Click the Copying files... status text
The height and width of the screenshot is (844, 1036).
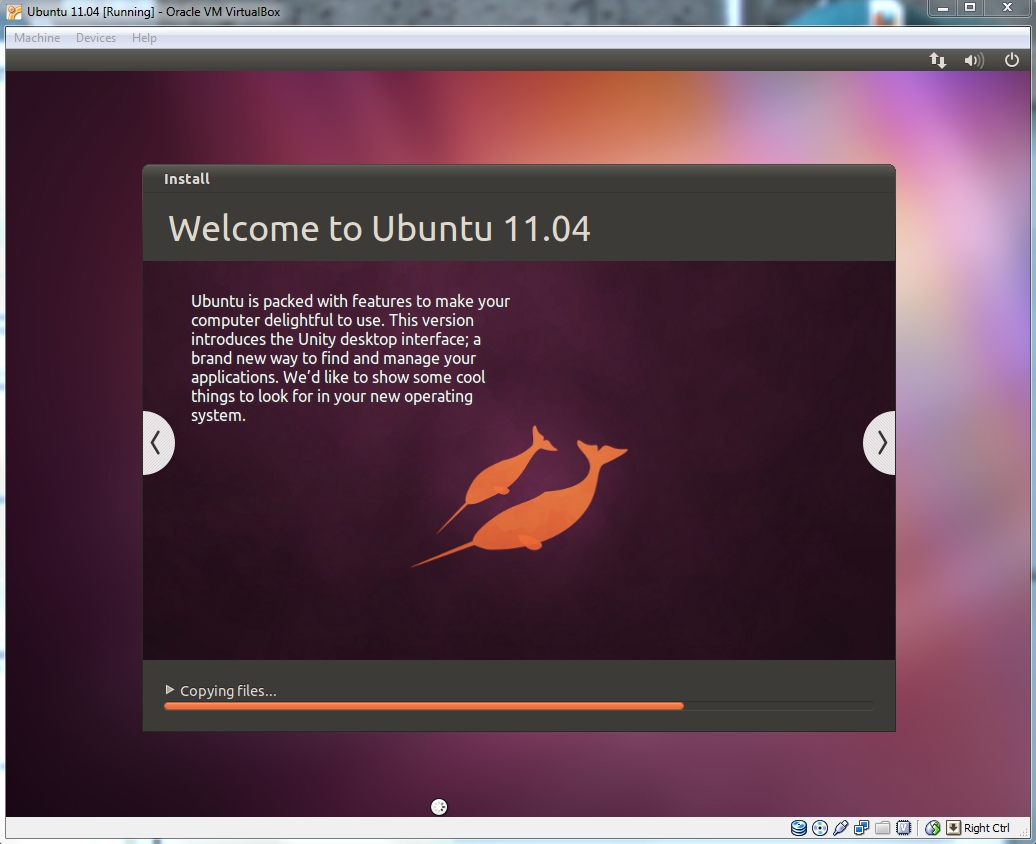coord(228,691)
